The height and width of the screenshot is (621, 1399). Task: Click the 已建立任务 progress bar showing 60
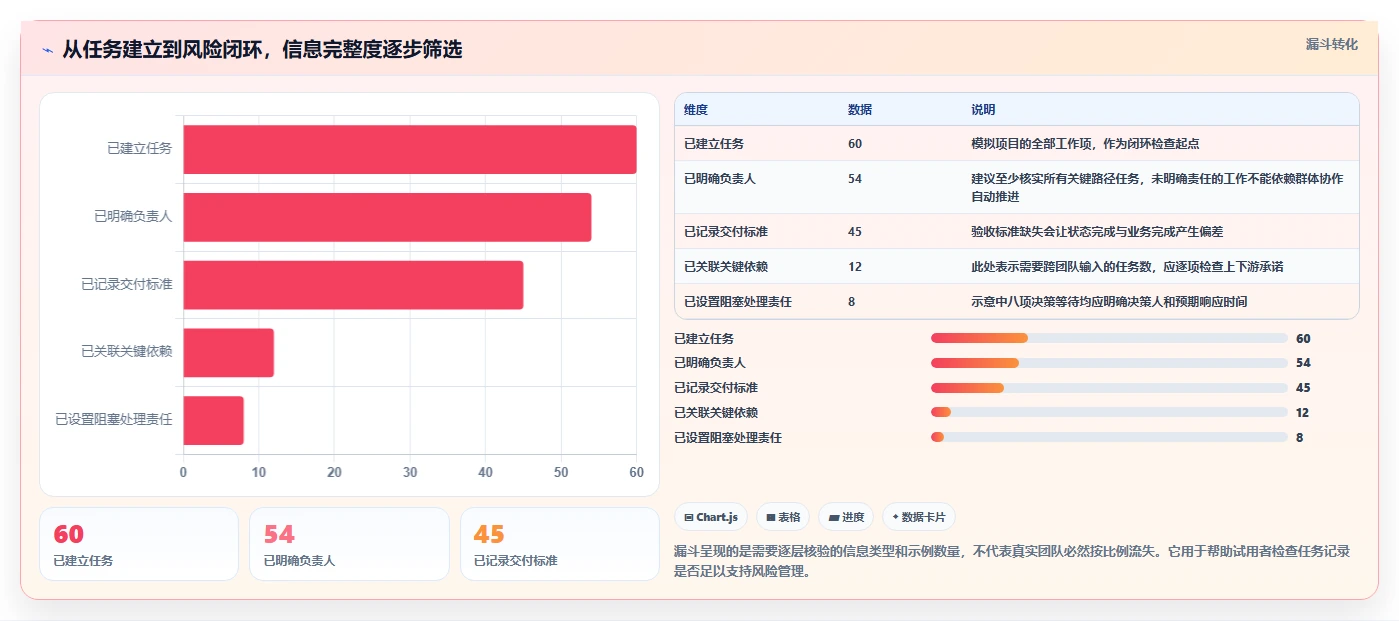point(1109,338)
